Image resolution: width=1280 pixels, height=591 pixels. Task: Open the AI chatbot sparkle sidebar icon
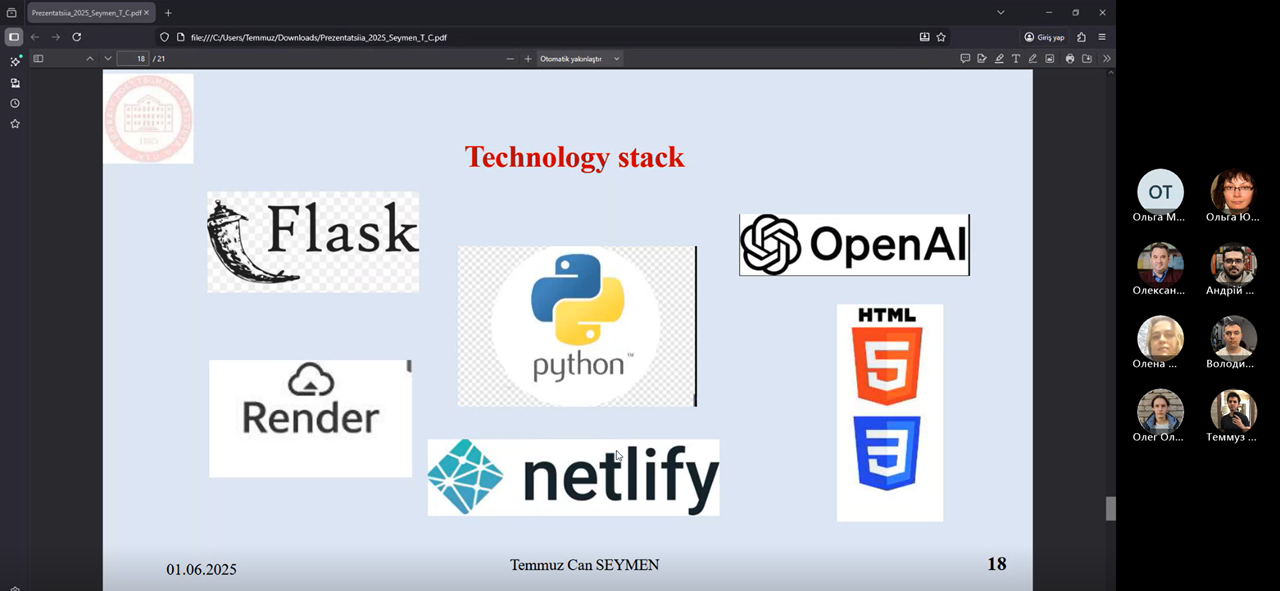click(x=15, y=62)
